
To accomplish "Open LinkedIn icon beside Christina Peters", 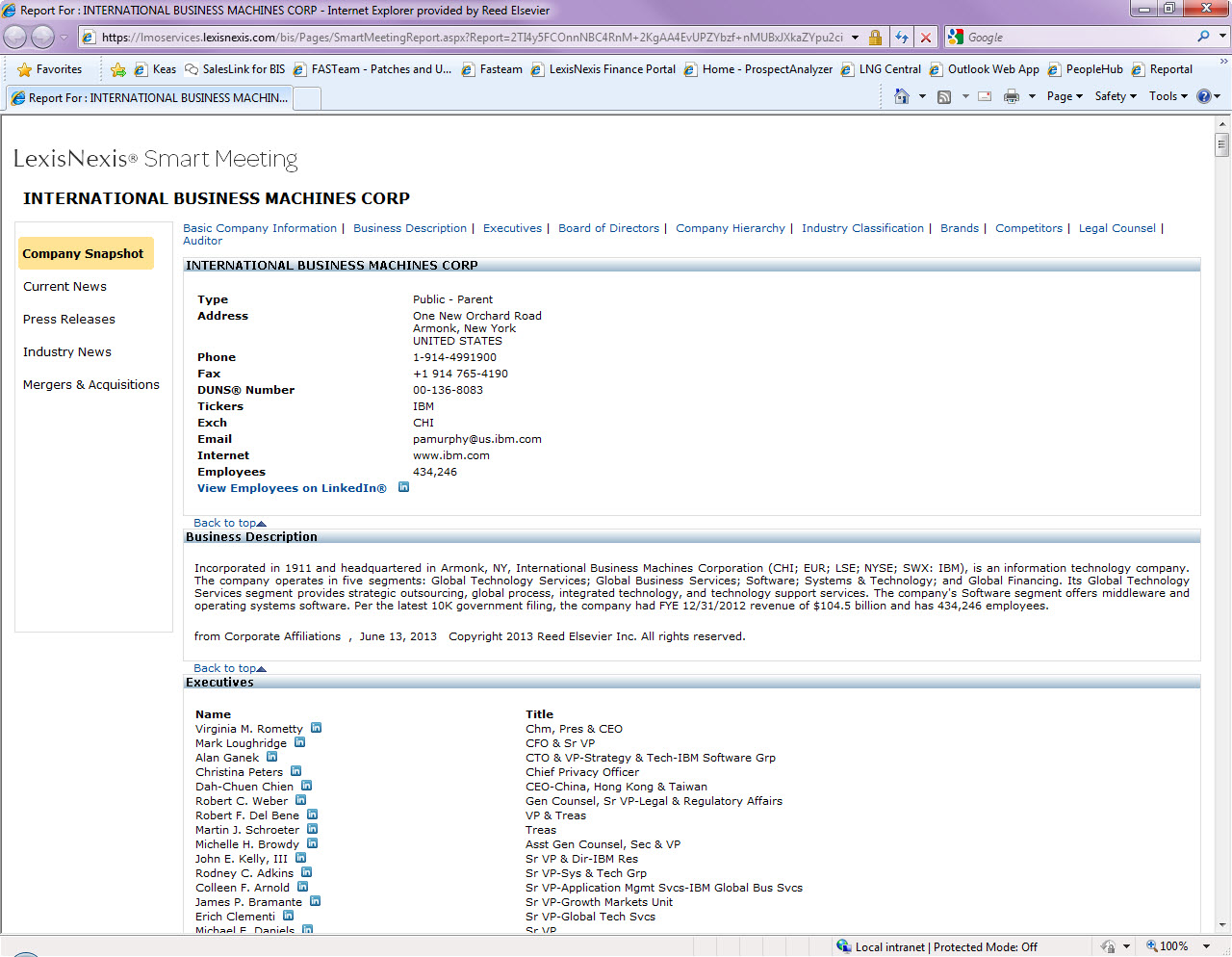I will coord(295,771).
